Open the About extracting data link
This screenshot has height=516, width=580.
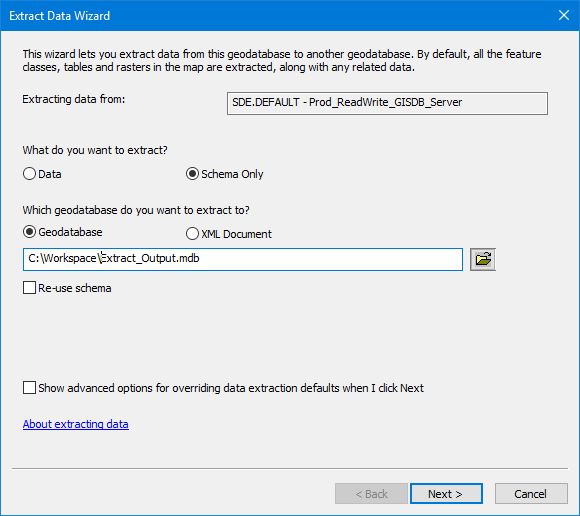(x=75, y=424)
